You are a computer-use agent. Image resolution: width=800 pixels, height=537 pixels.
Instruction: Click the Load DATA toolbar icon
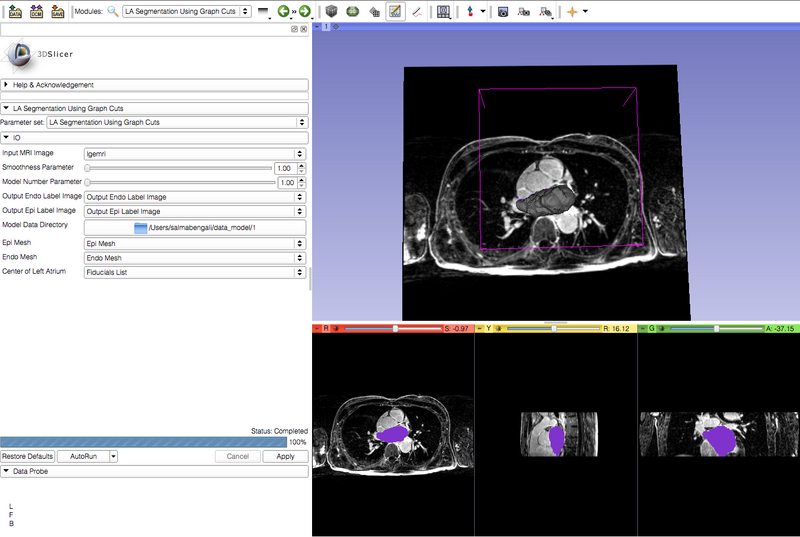tap(15, 12)
